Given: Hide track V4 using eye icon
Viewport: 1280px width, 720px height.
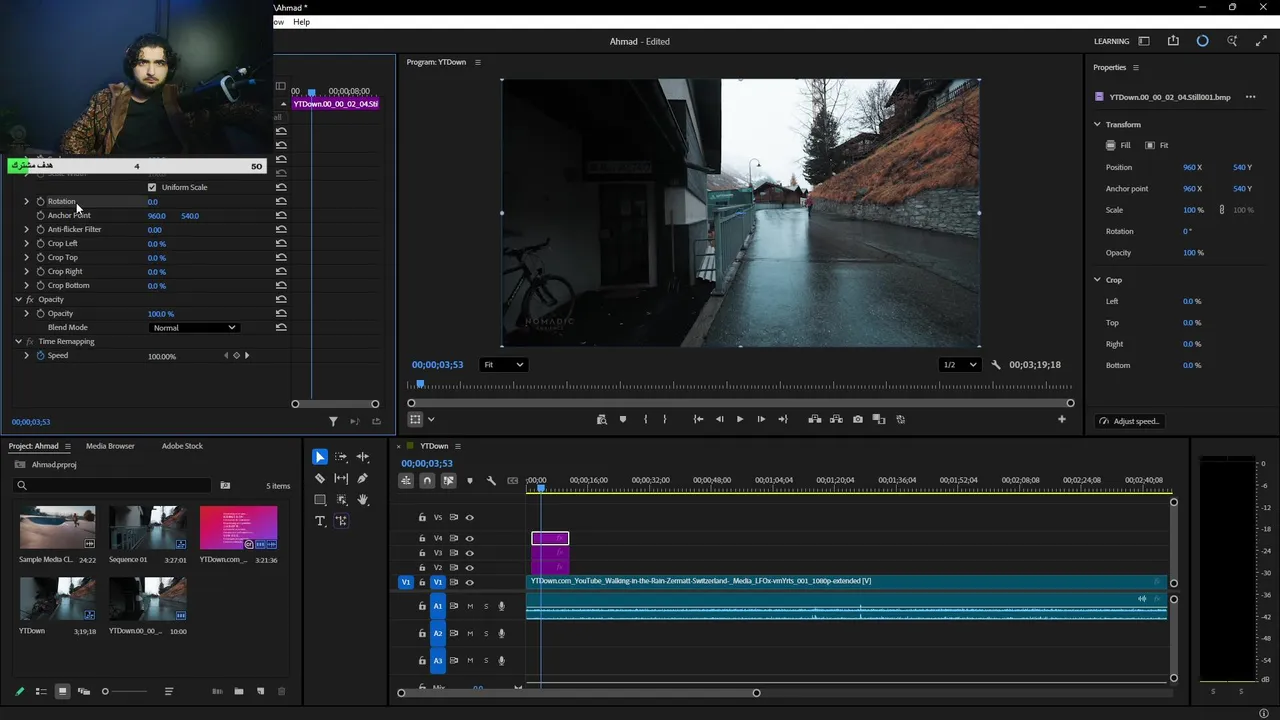Looking at the screenshot, I should [469, 539].
